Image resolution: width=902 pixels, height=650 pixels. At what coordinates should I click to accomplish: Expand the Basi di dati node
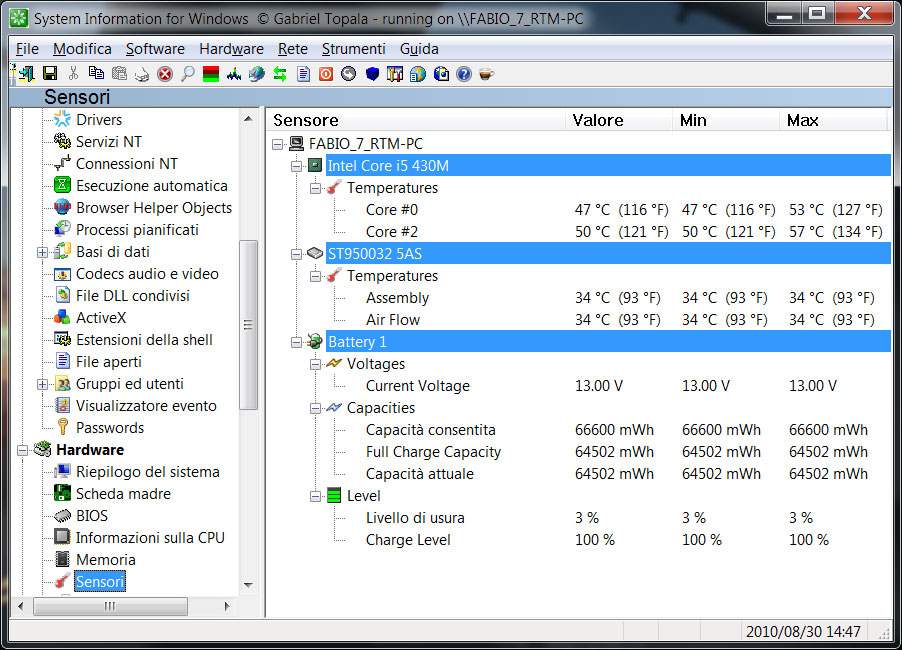42,253
